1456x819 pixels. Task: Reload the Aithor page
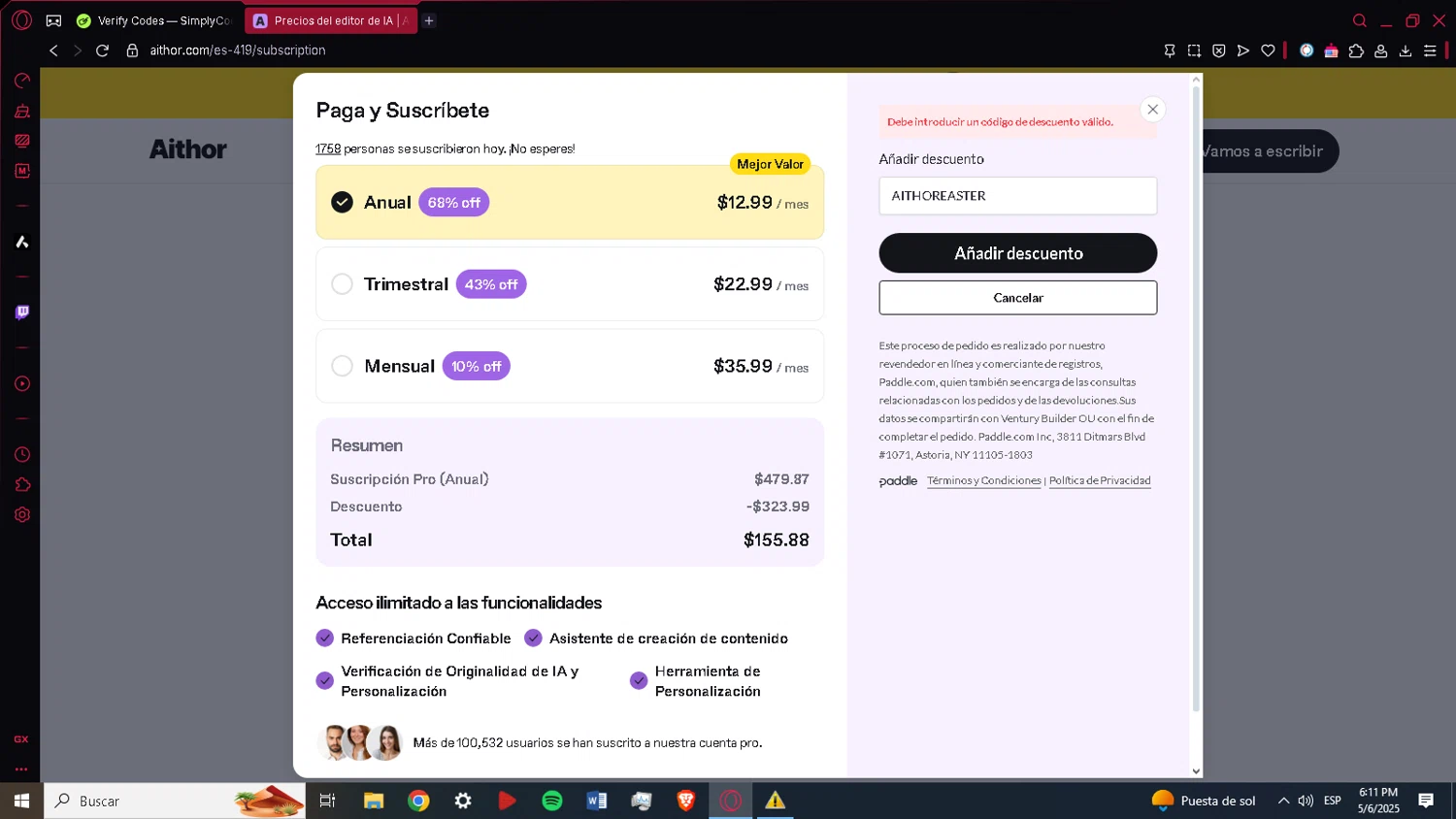(102, 50)
